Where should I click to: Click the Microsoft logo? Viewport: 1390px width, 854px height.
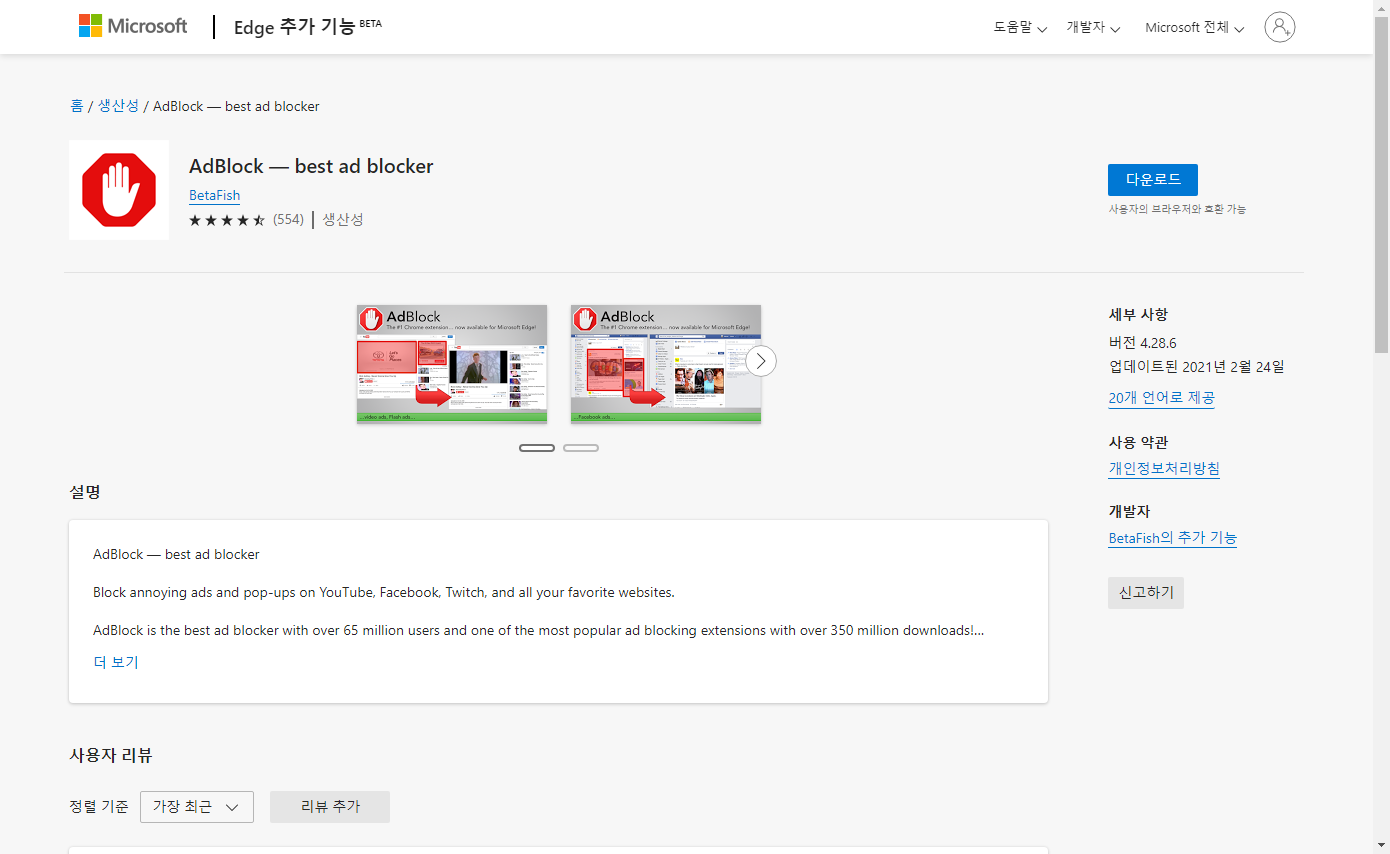point(133,26)
